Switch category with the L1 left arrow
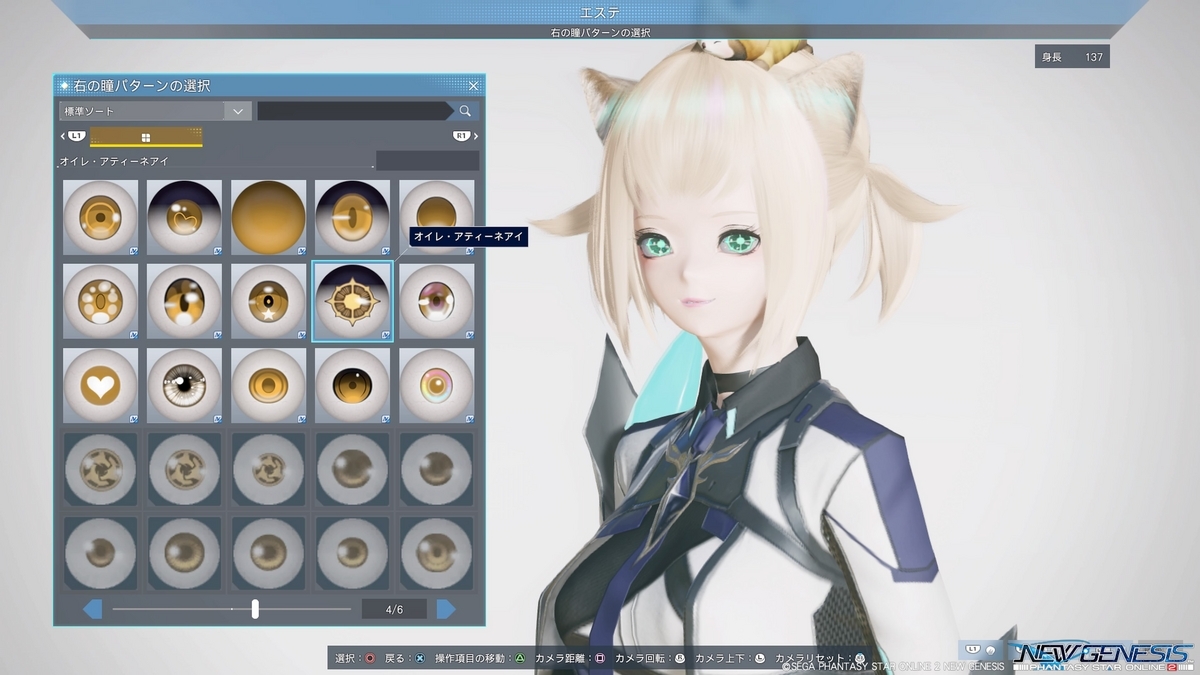The width and height of the screenshot is (1200, 675). [x=72, y=136]
